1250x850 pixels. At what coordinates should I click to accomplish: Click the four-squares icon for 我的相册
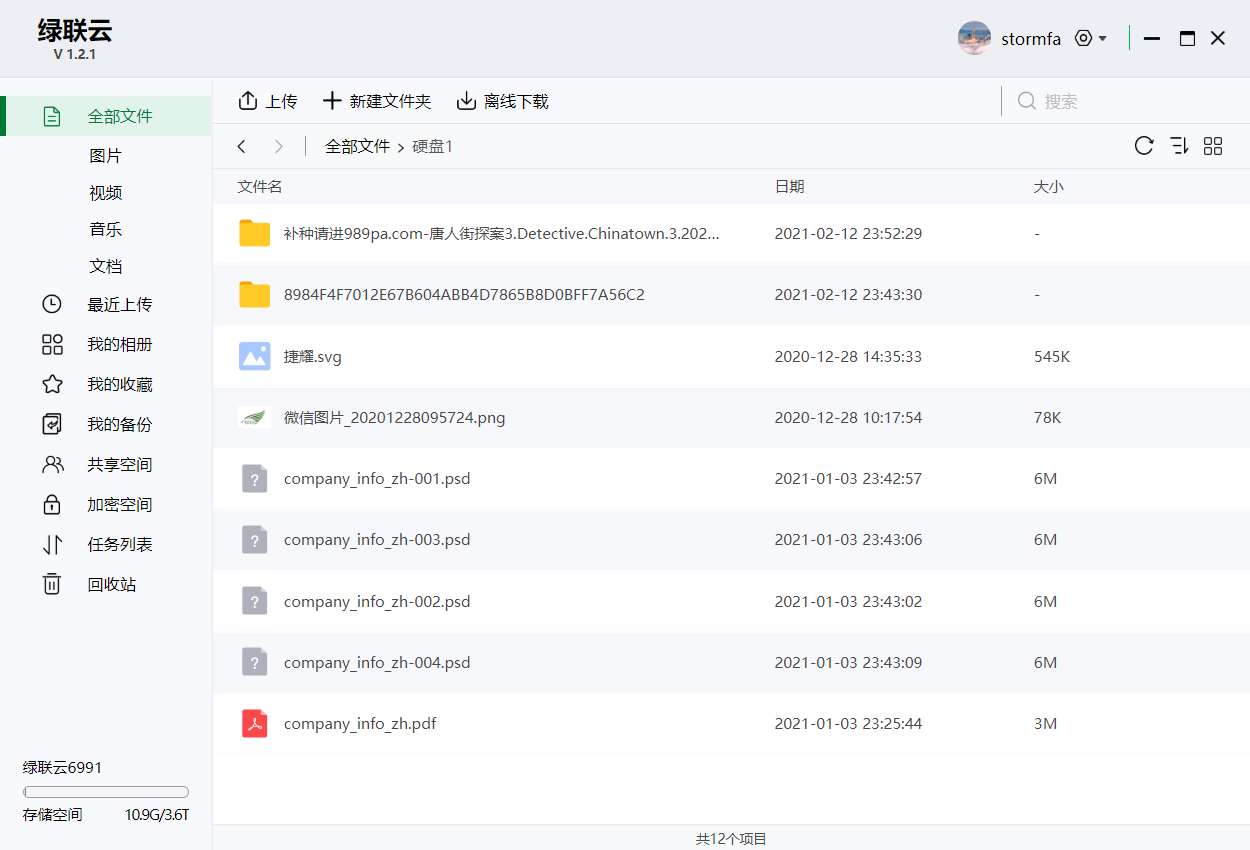point(52,344)
